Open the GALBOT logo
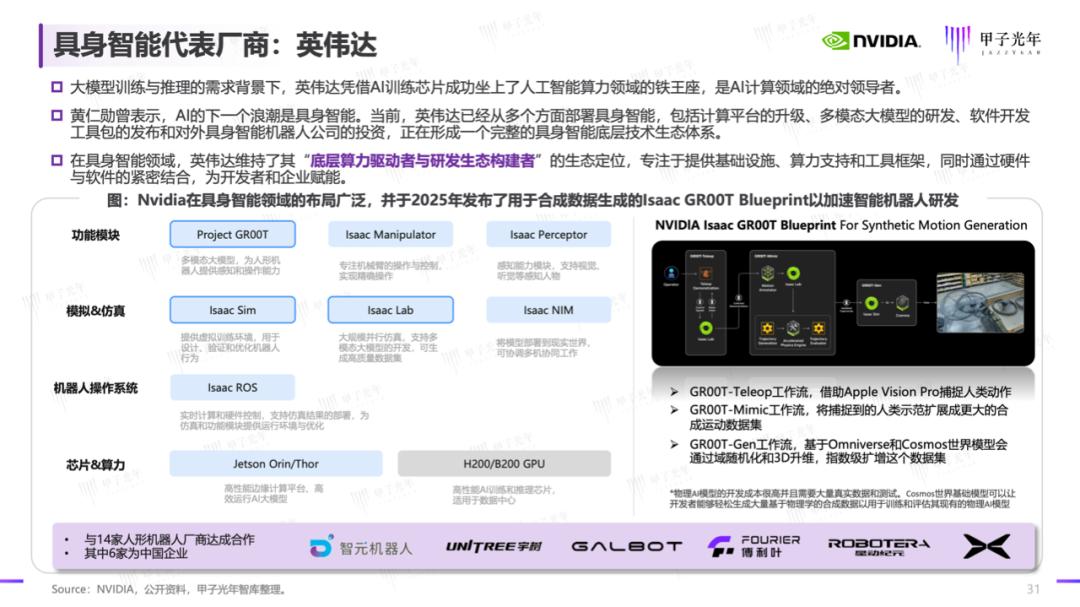 point(626,546)
